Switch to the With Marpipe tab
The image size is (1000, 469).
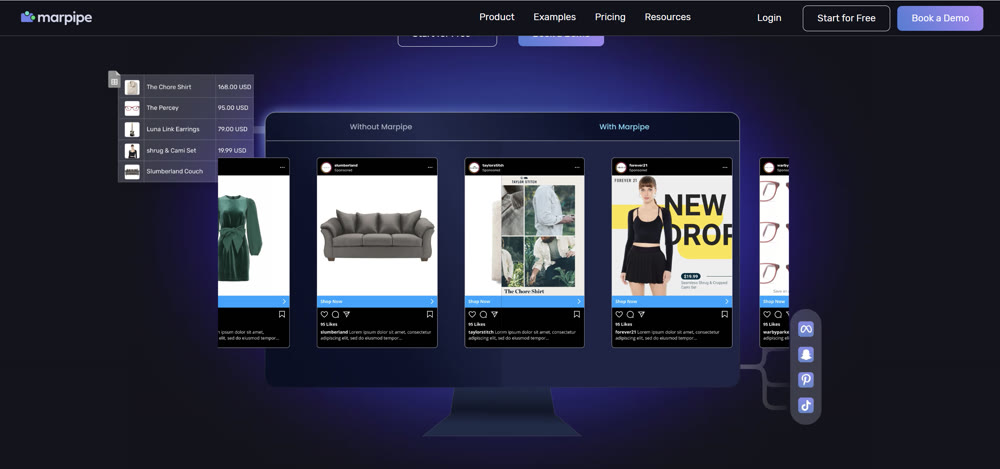624,127
